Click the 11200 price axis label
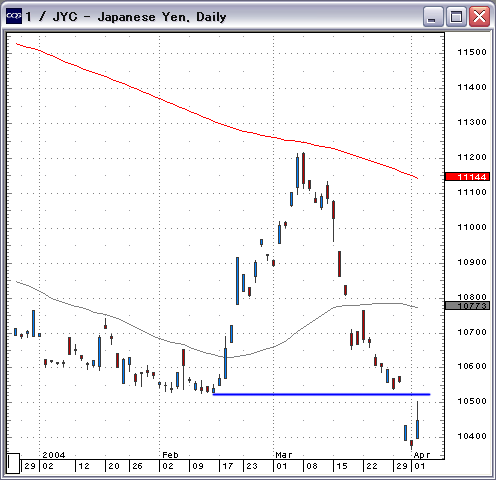Viewport: 496px width, 480px height. click(x=472, y=157)
